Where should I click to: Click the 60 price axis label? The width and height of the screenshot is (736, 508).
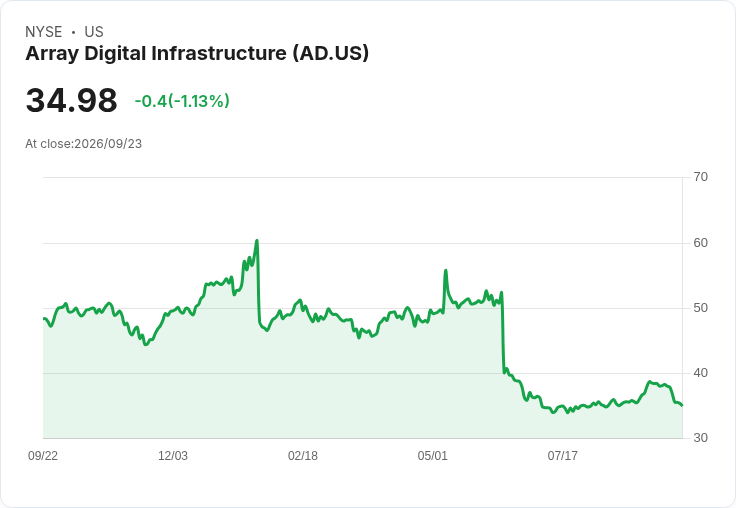click(x=700, y=243)
